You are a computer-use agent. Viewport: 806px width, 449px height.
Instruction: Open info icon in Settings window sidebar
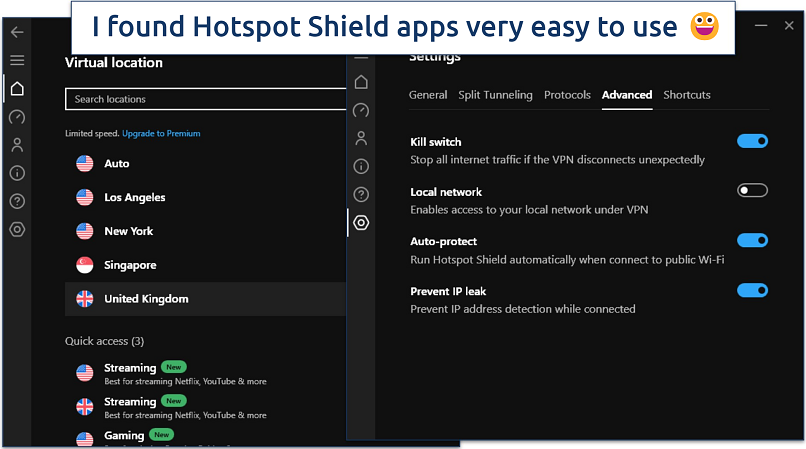coord(361,166)
